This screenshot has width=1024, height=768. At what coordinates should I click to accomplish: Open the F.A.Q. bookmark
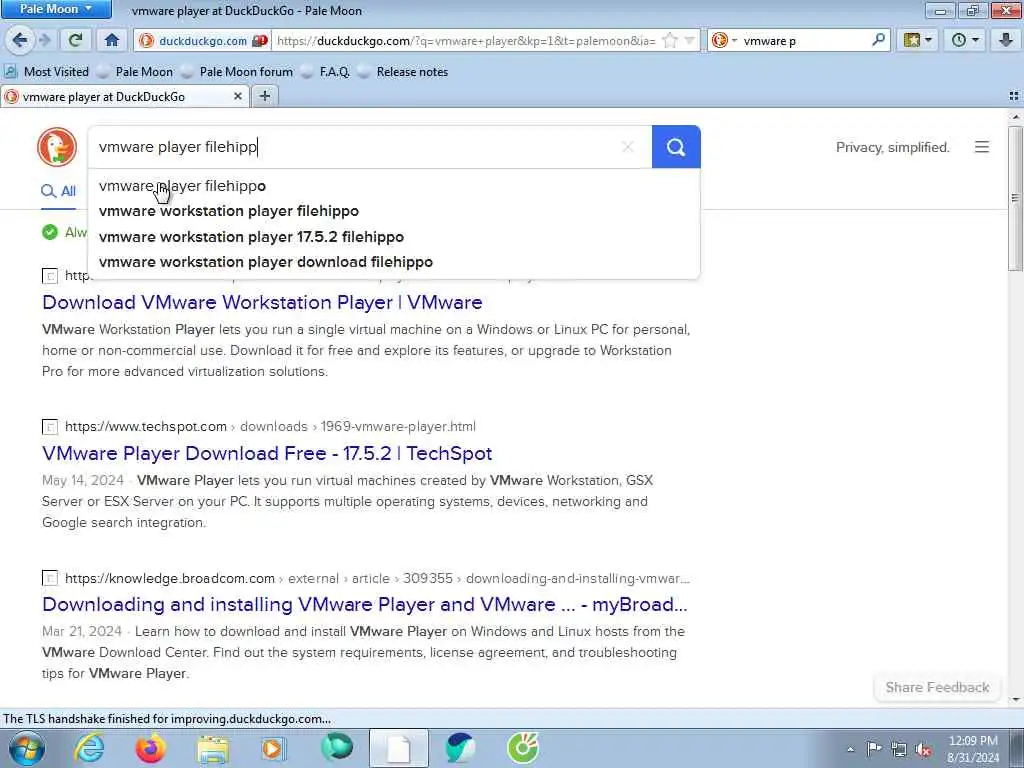point(325,72)
